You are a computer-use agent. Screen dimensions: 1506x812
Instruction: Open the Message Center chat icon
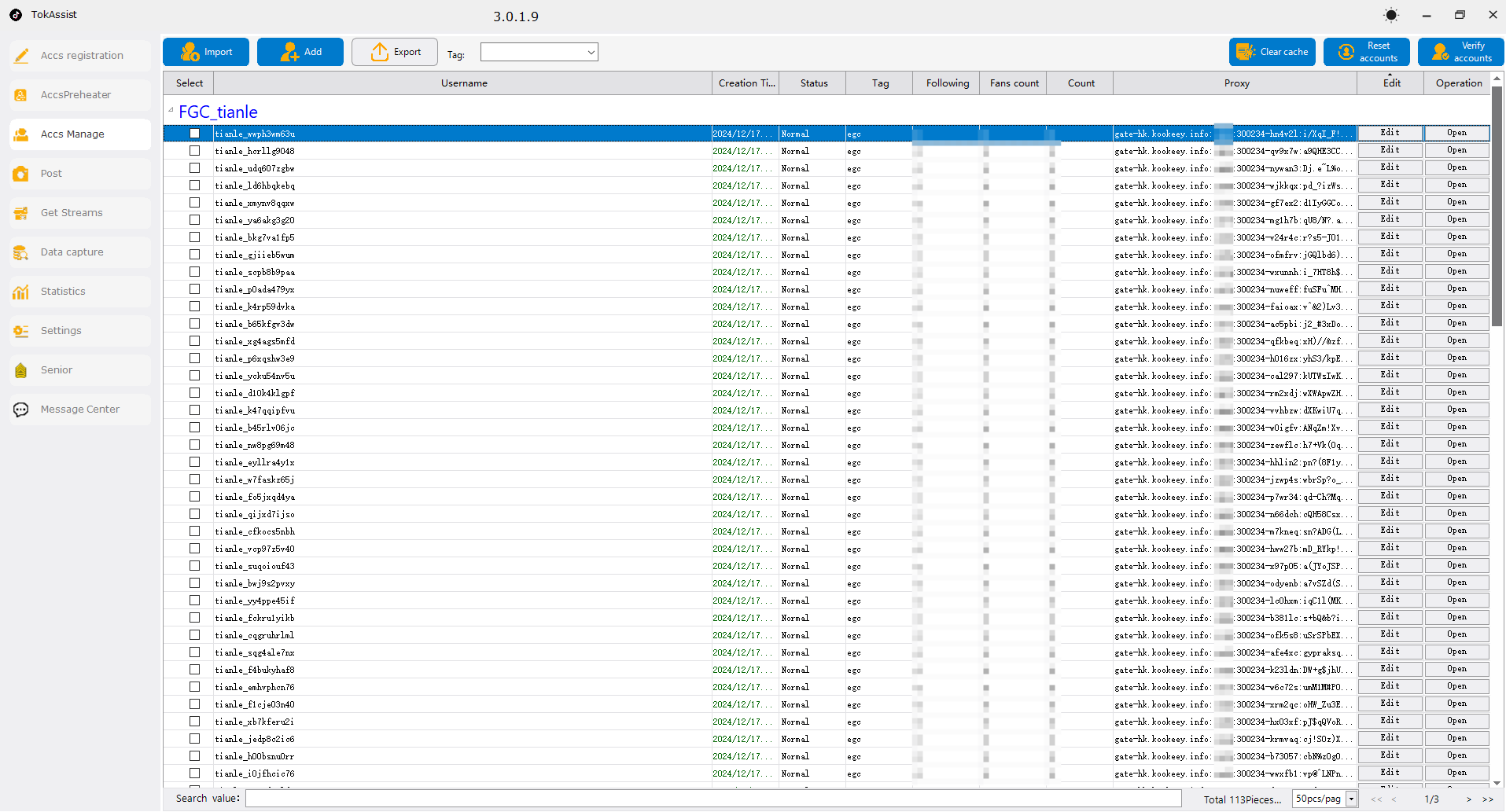21,410
